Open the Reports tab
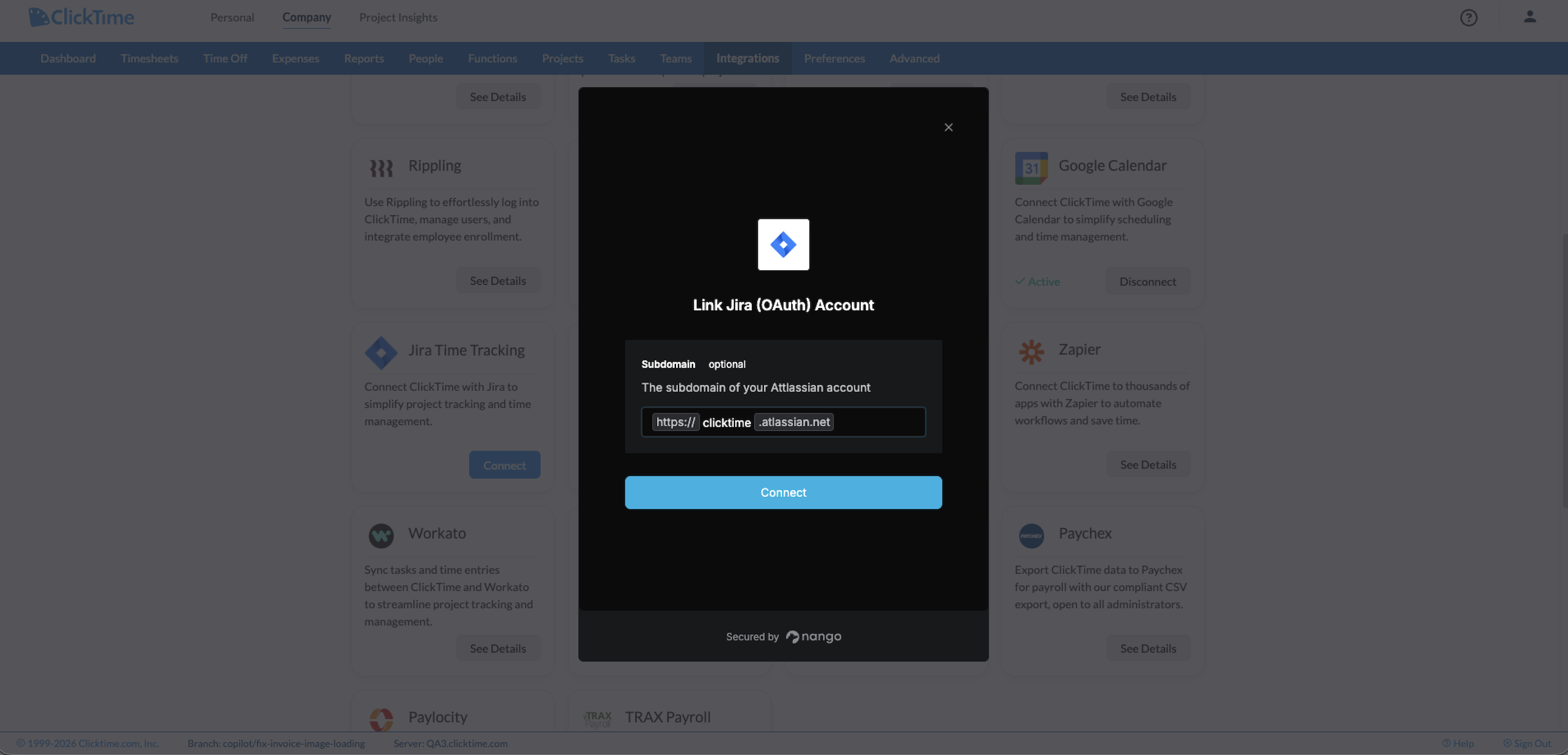 [364, 58]
